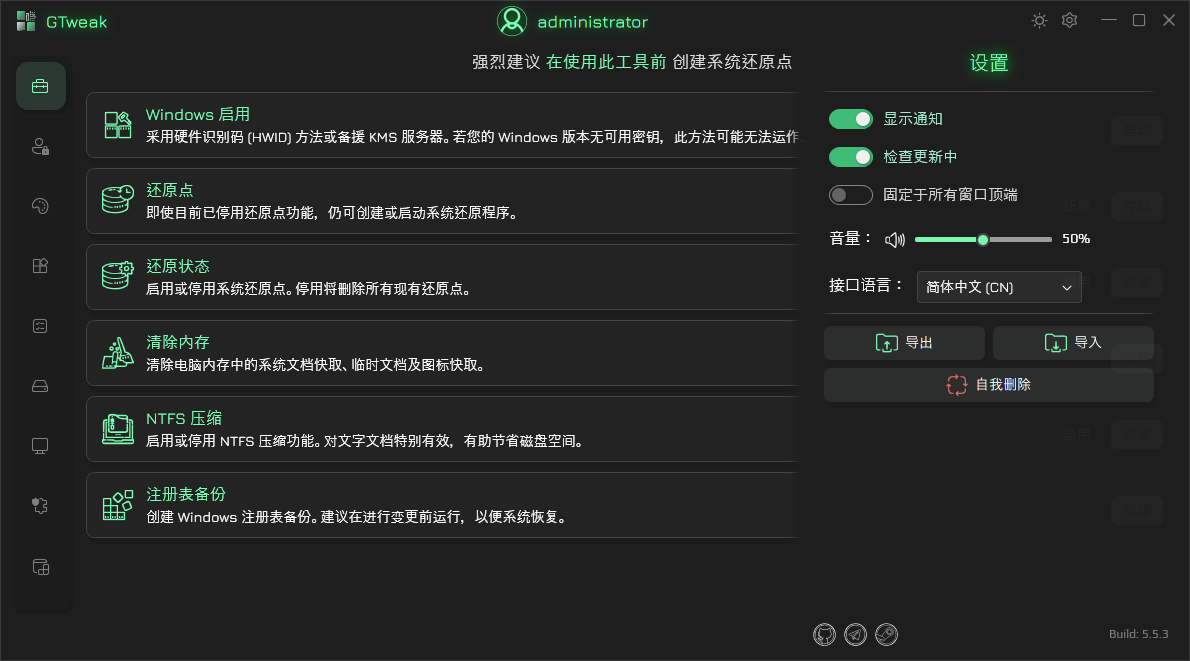
Task: Open the 接口语言 language dropdown
Action: point(999,287)
